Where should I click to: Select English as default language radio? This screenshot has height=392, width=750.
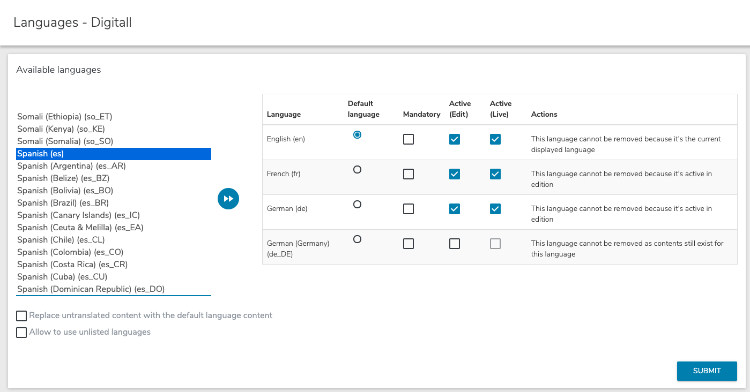click(x=357, y=135)
